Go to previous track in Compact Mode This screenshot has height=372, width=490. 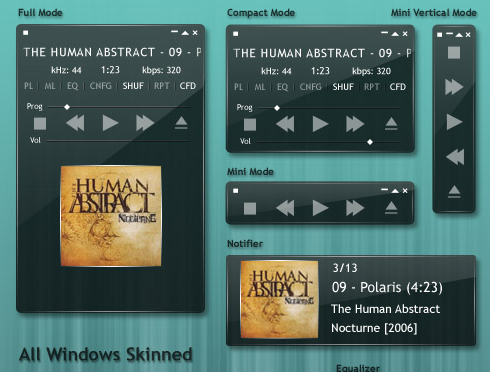pos(285,124)
